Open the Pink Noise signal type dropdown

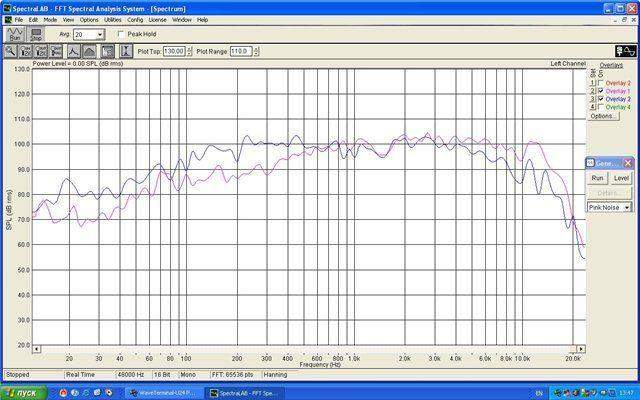[627, 207]
